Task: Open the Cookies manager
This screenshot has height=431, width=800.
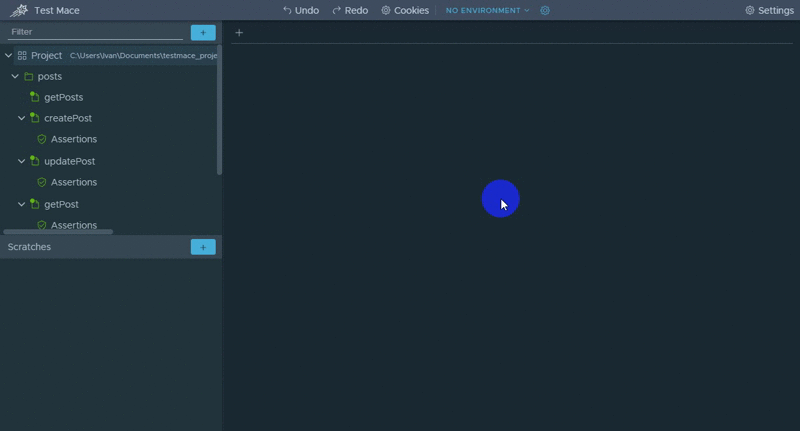Action: [405, 10]
